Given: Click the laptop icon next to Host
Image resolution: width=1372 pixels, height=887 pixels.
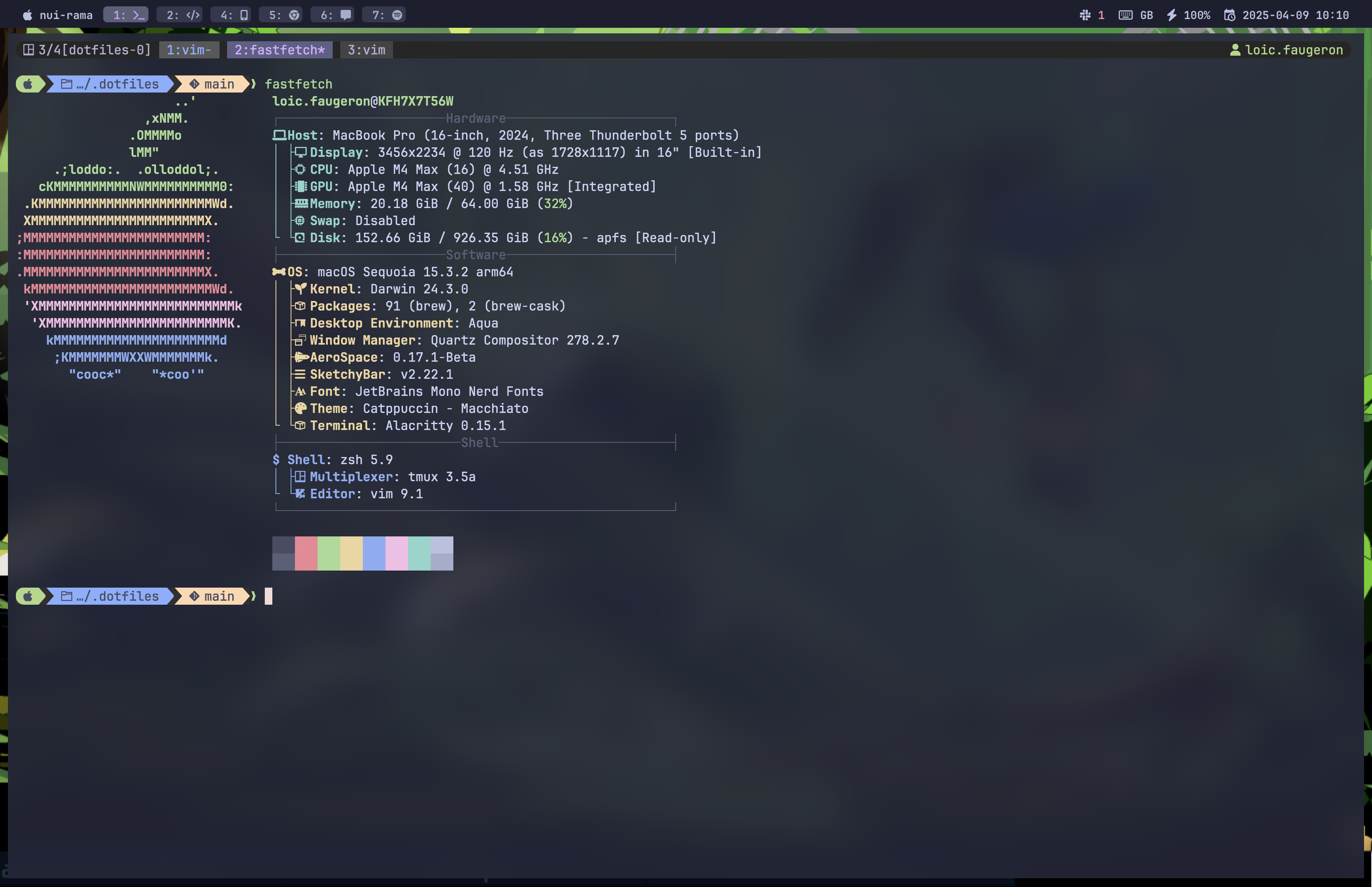Looking at the screenshot, I should point(279,135).
